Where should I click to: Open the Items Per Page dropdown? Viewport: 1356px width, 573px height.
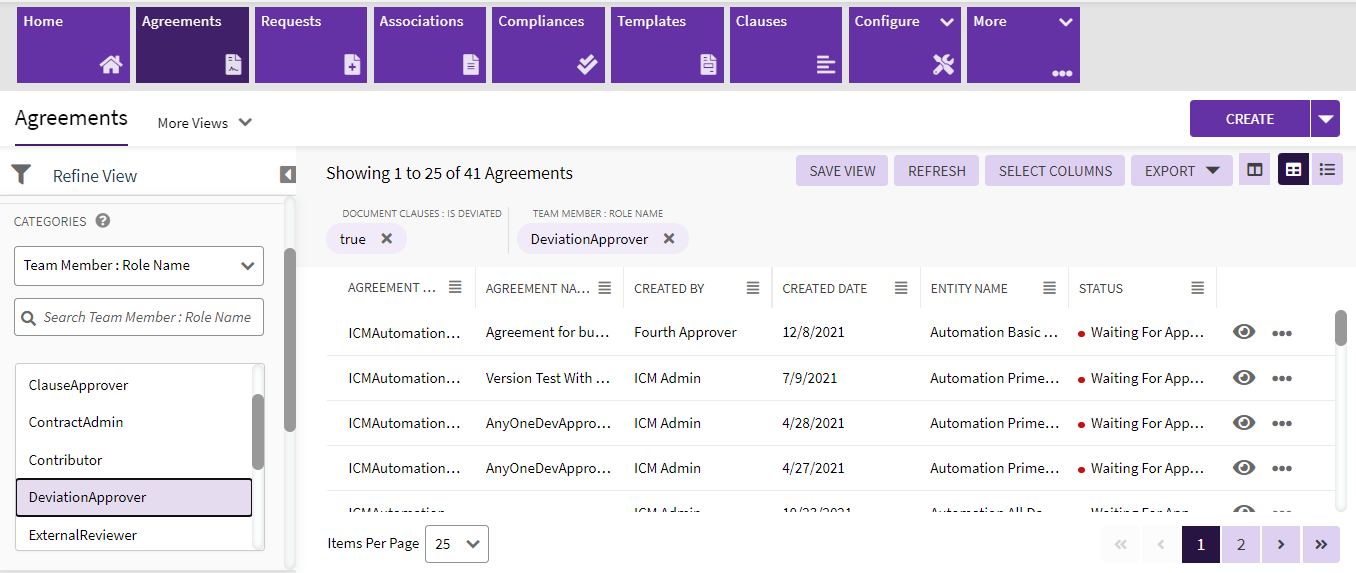[x=457, y=544]
